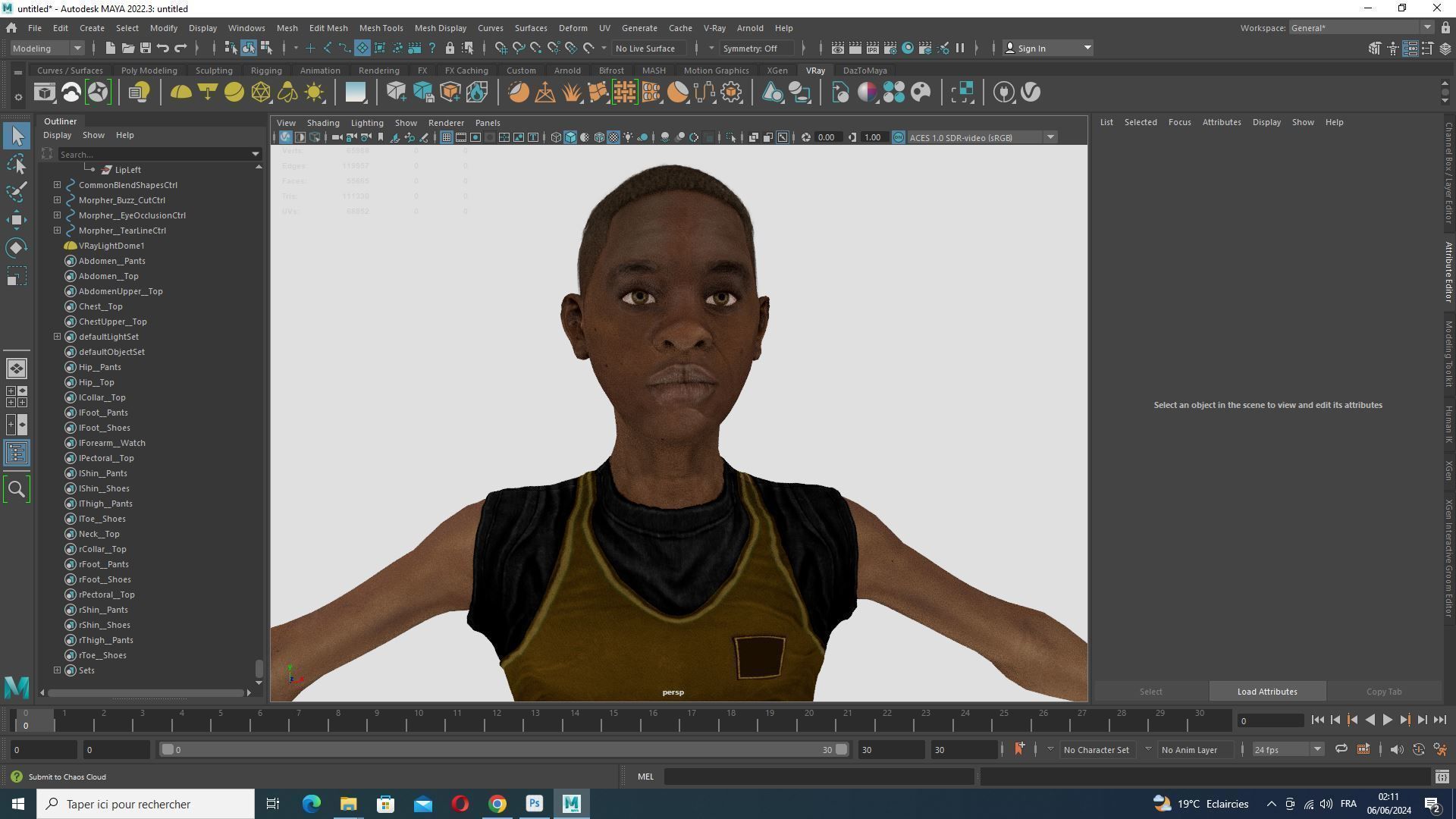1456x819 pixels.
Task: Toggle viewport grid display icon
Action: coord(446,137)
